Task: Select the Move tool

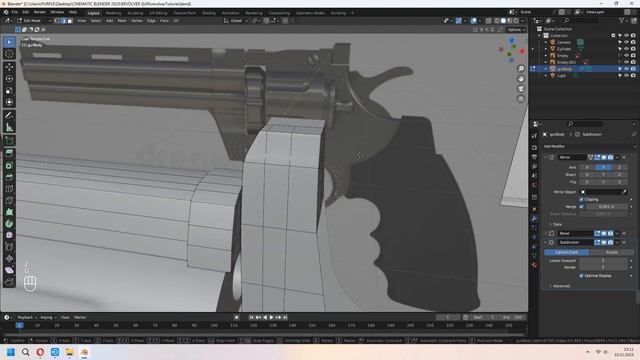Action: tap(9, 67)
